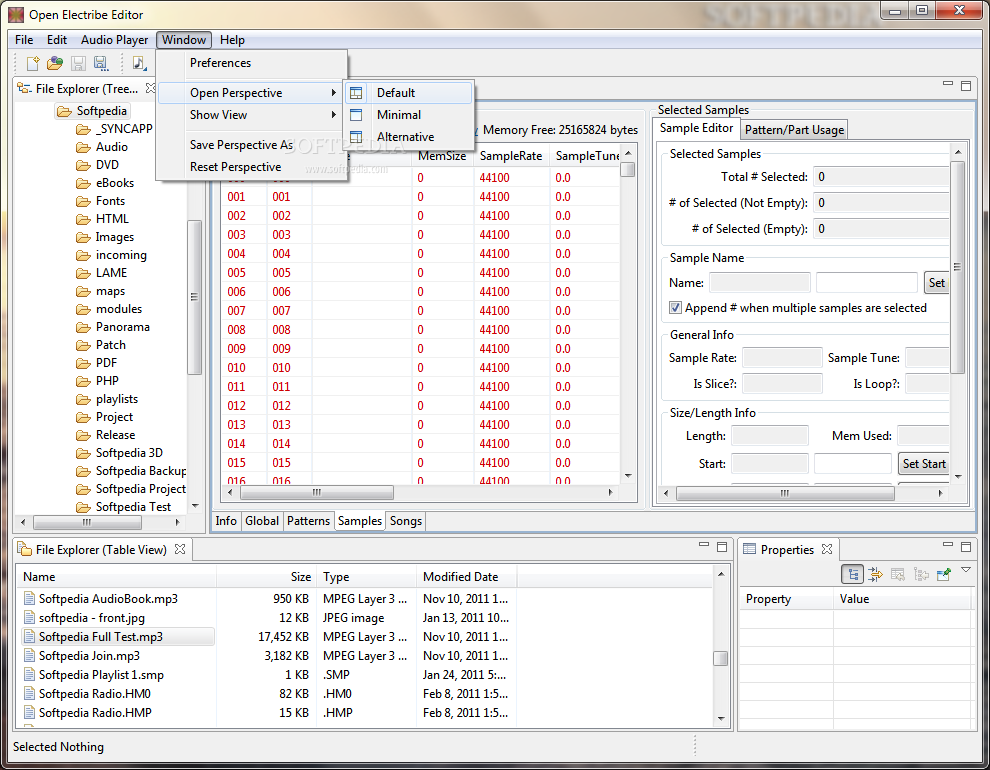Viewport: 990px width, 770px height.
Task: Click the Save As toolbar icon
Action: (100, 64)
